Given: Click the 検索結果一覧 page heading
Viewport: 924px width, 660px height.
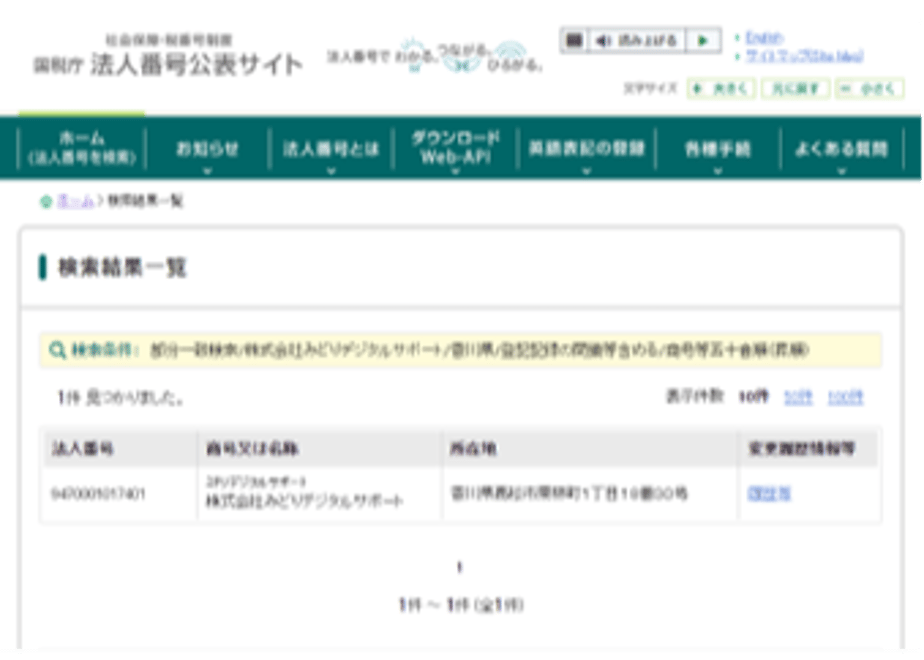Looking at the screenshot, I should point(122,268).
